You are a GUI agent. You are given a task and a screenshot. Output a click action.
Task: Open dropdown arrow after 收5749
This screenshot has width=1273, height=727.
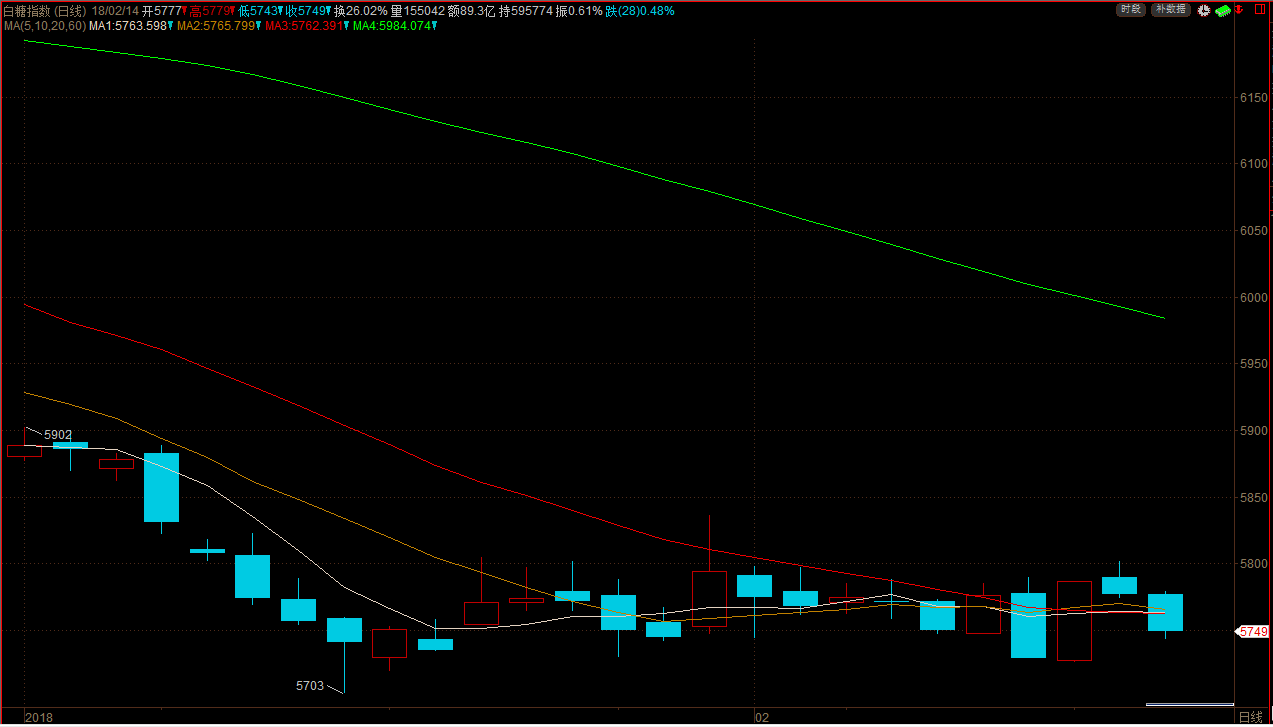[x=328, y=11]
